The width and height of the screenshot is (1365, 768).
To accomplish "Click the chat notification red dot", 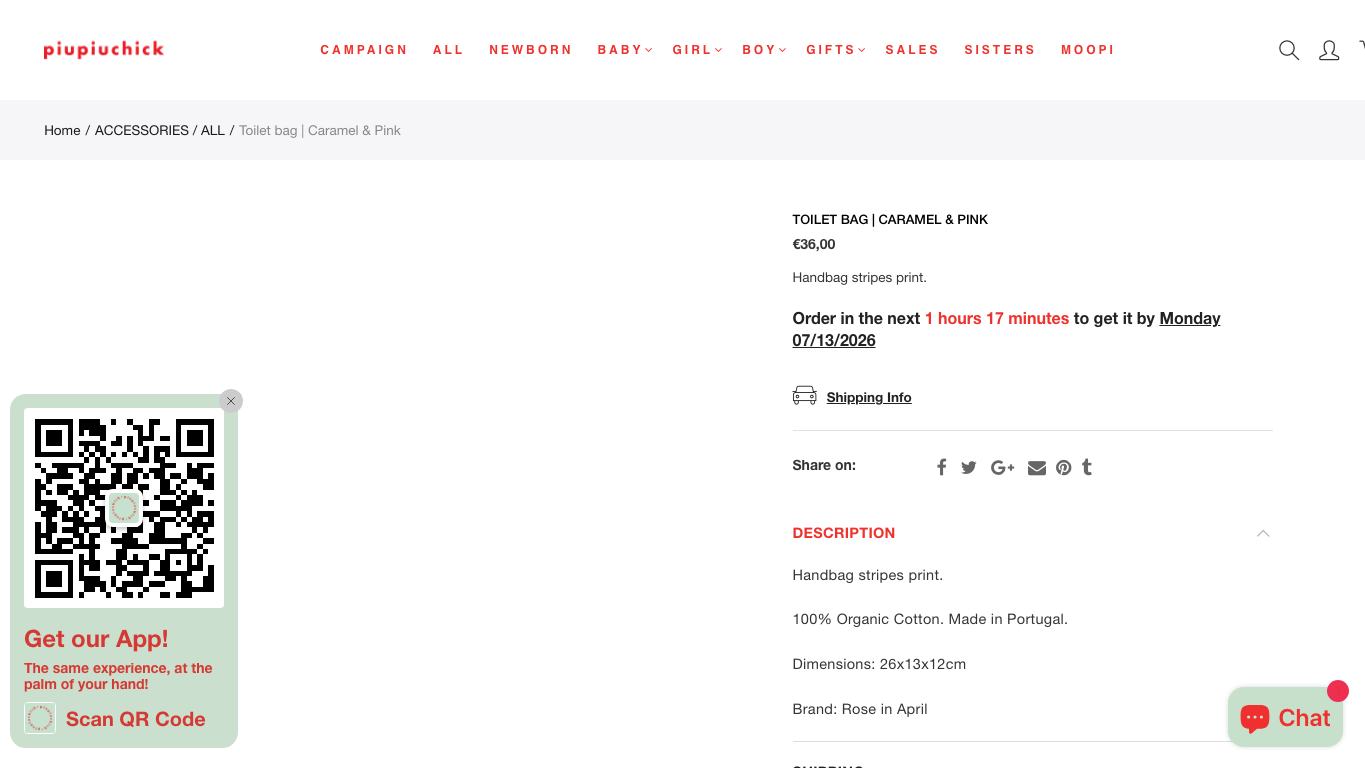I will (1338, 691).
